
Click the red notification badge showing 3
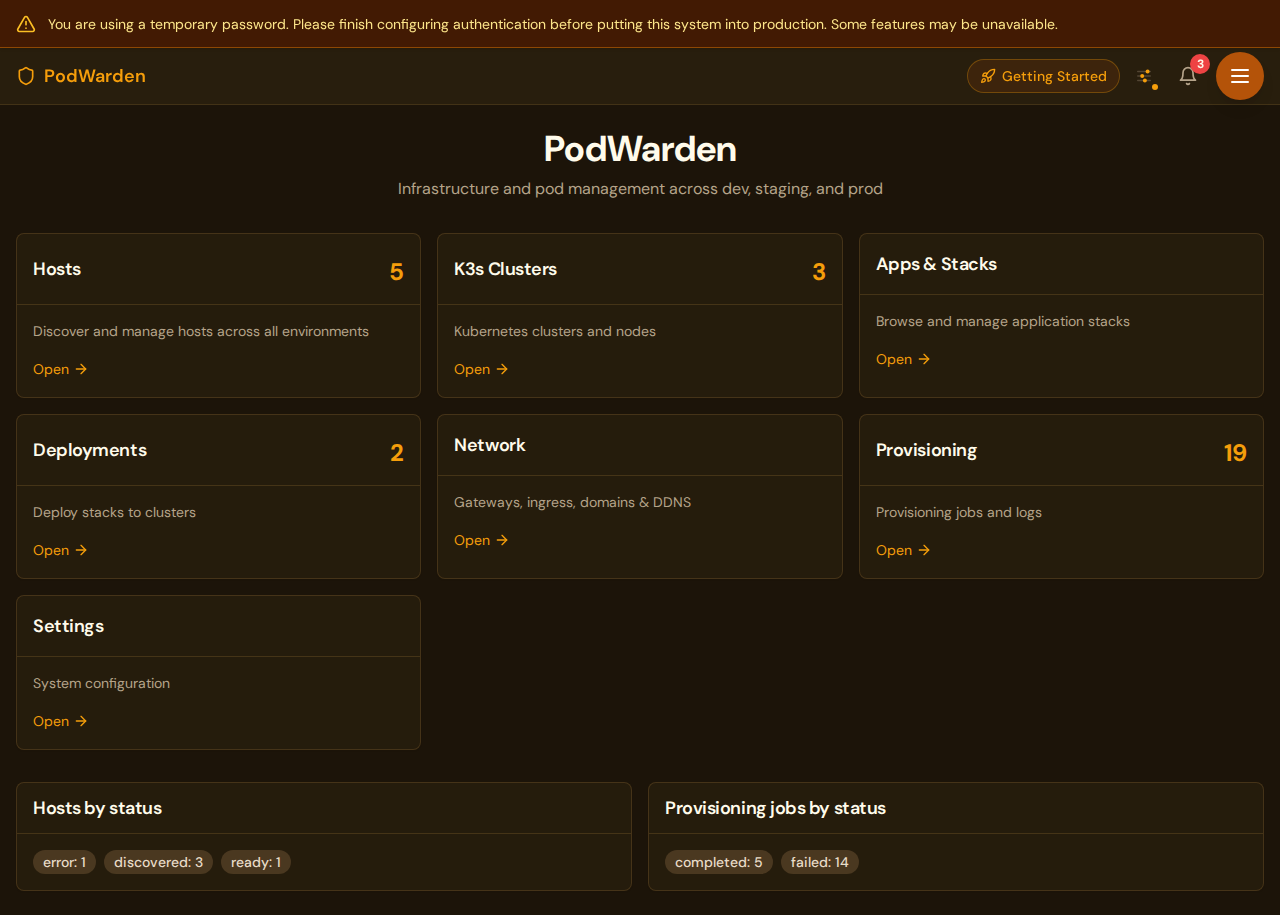tap(1199, 62)
